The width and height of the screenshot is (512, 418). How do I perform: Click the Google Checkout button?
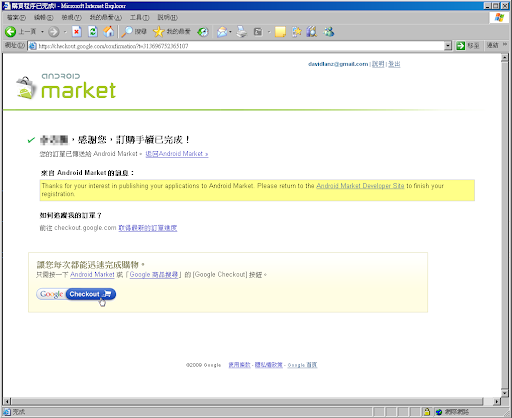tap(76, 294)
